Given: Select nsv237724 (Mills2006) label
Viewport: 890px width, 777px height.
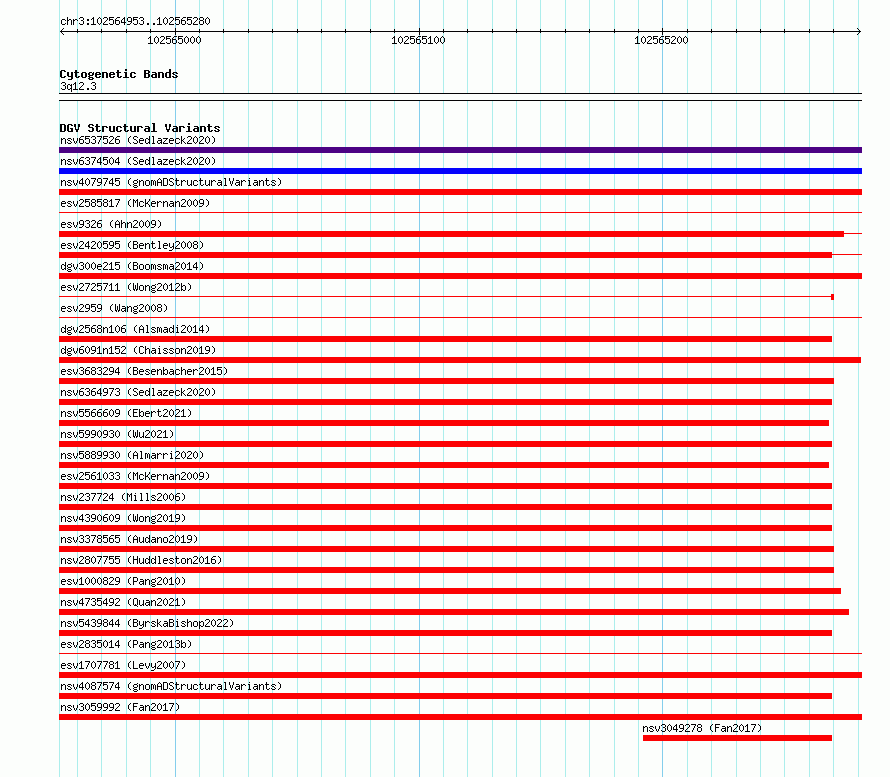Looking at the screenshot, I should [x=123, y=497].
